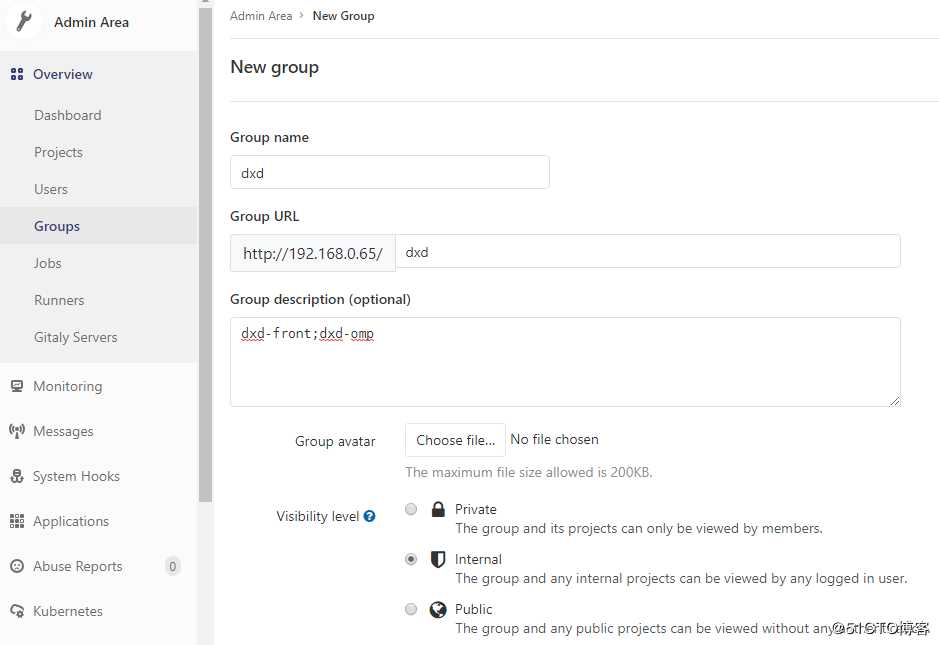Open the Visibility level help icon
939x645 pixels.
click(370, 516)
